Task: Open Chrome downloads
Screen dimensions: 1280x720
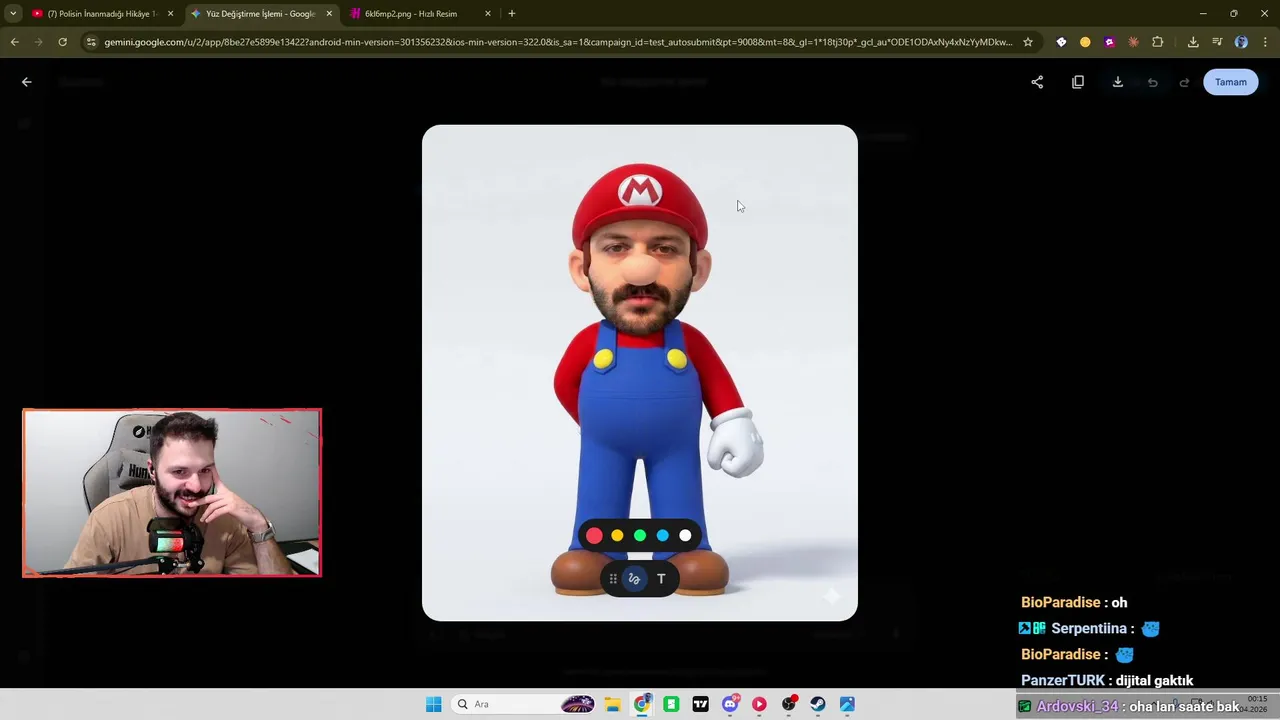Action: [1193, 42]
